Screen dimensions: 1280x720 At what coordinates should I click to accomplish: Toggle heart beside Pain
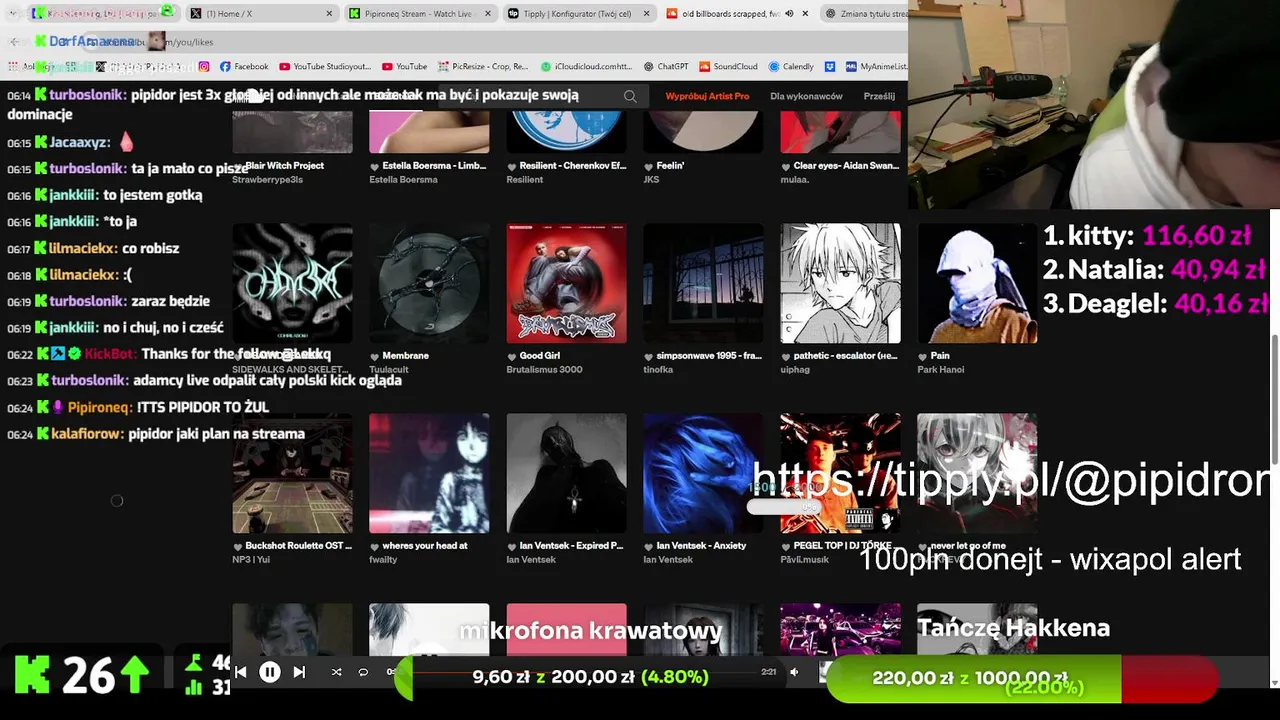923,356
